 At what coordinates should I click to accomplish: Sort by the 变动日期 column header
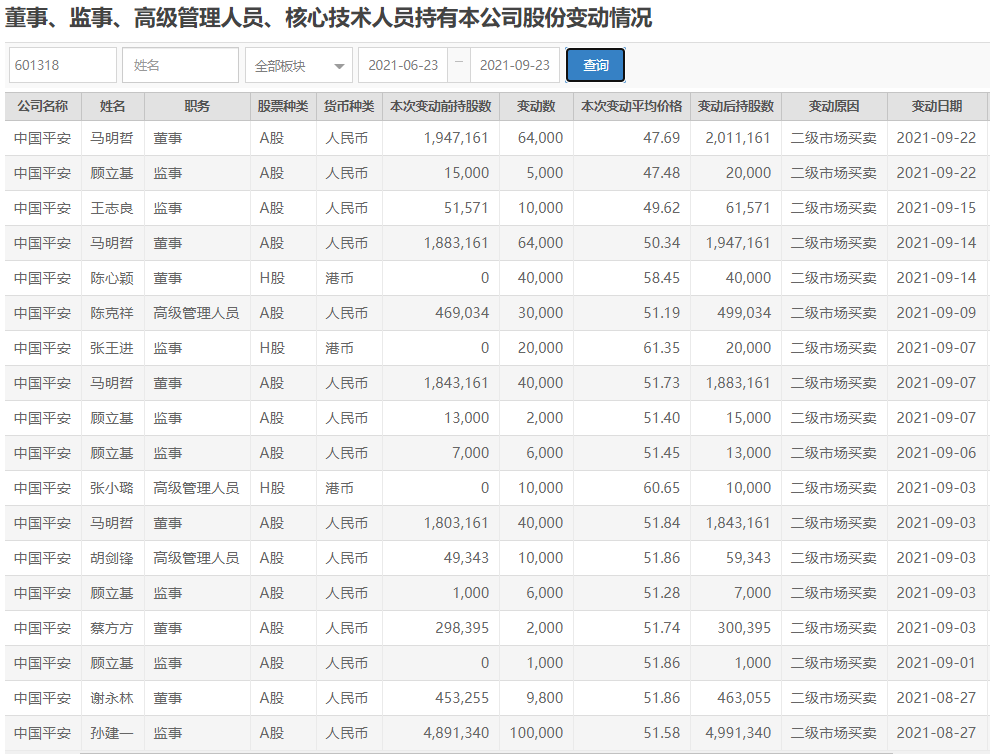[x=937, y=106]
